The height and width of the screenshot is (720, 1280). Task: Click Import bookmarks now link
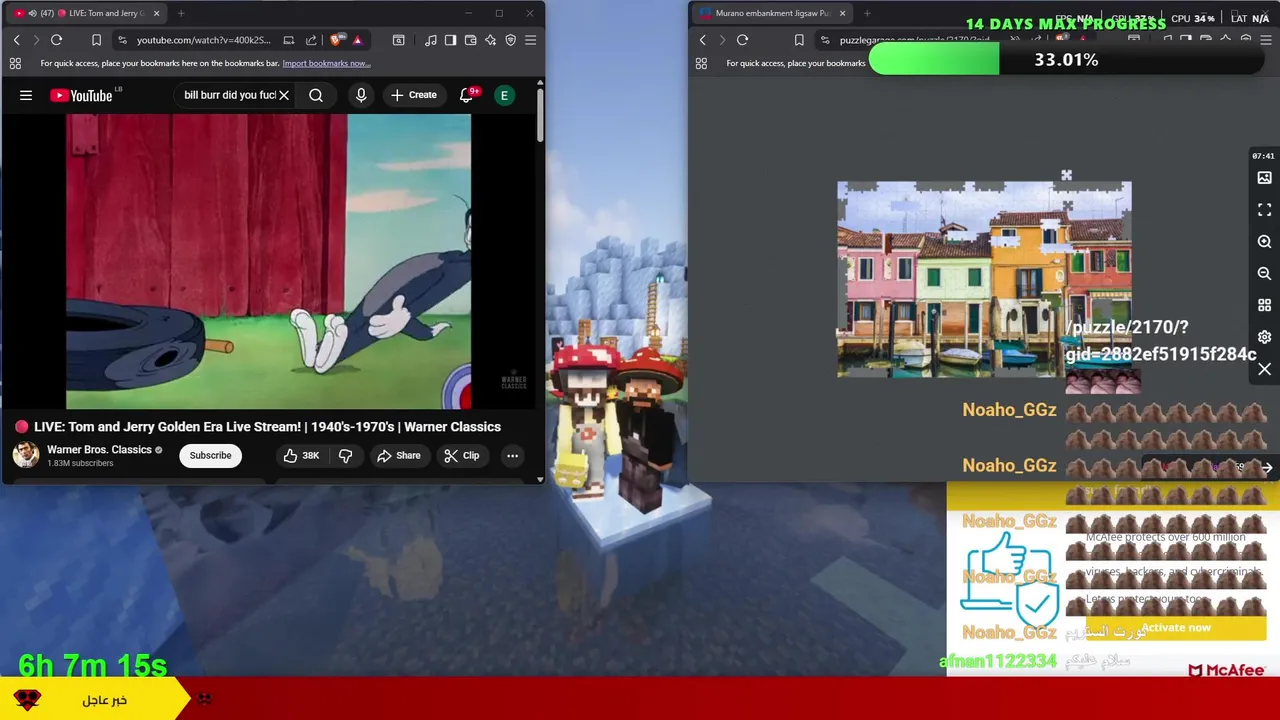[x=326, y=63]
